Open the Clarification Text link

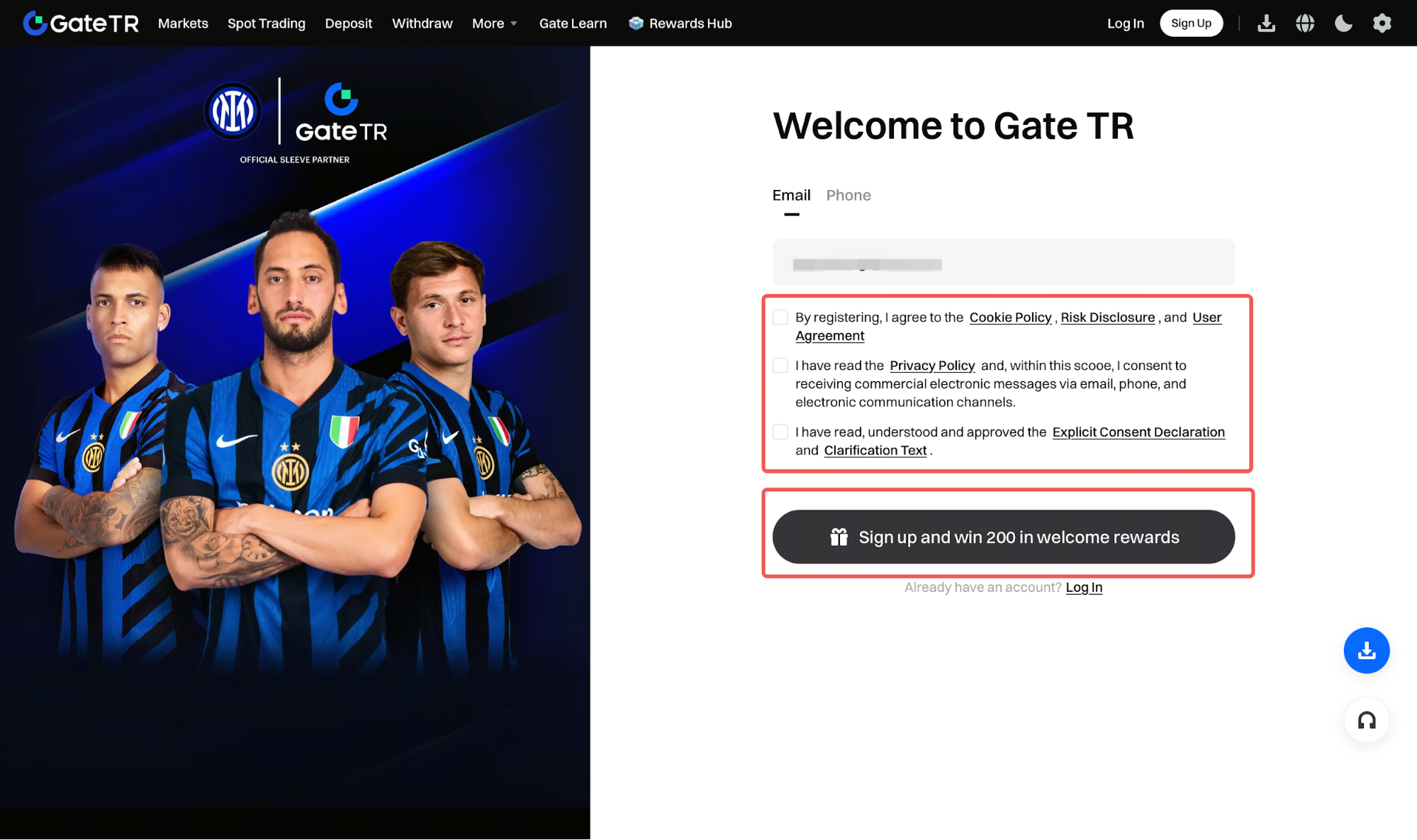point(875,450)
